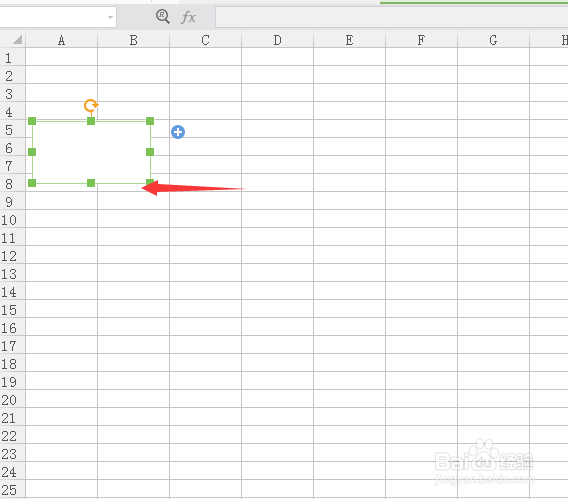Viewport: 568px width, 499px height.
Task: Click the bottom-middle green resize handle
Action: (91, 183)
